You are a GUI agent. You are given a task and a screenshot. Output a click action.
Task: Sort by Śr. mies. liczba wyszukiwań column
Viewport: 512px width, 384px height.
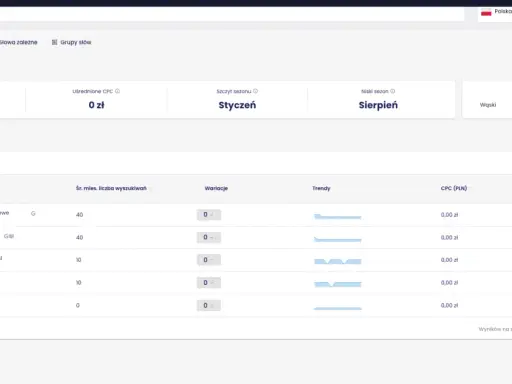(x=111, y=188)
